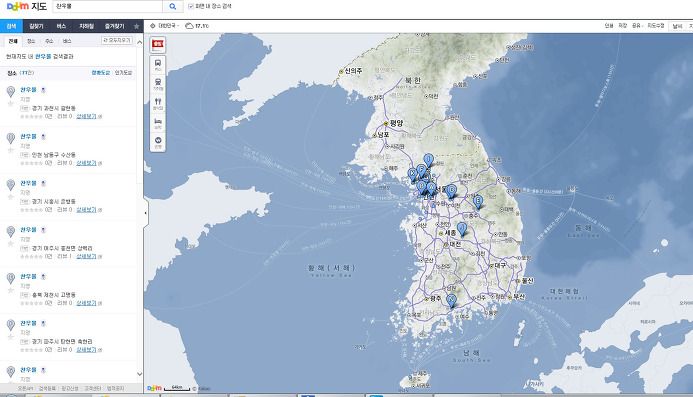Sort results by 인기도순
The image size is (693, 397).
[x=123, y=73]
